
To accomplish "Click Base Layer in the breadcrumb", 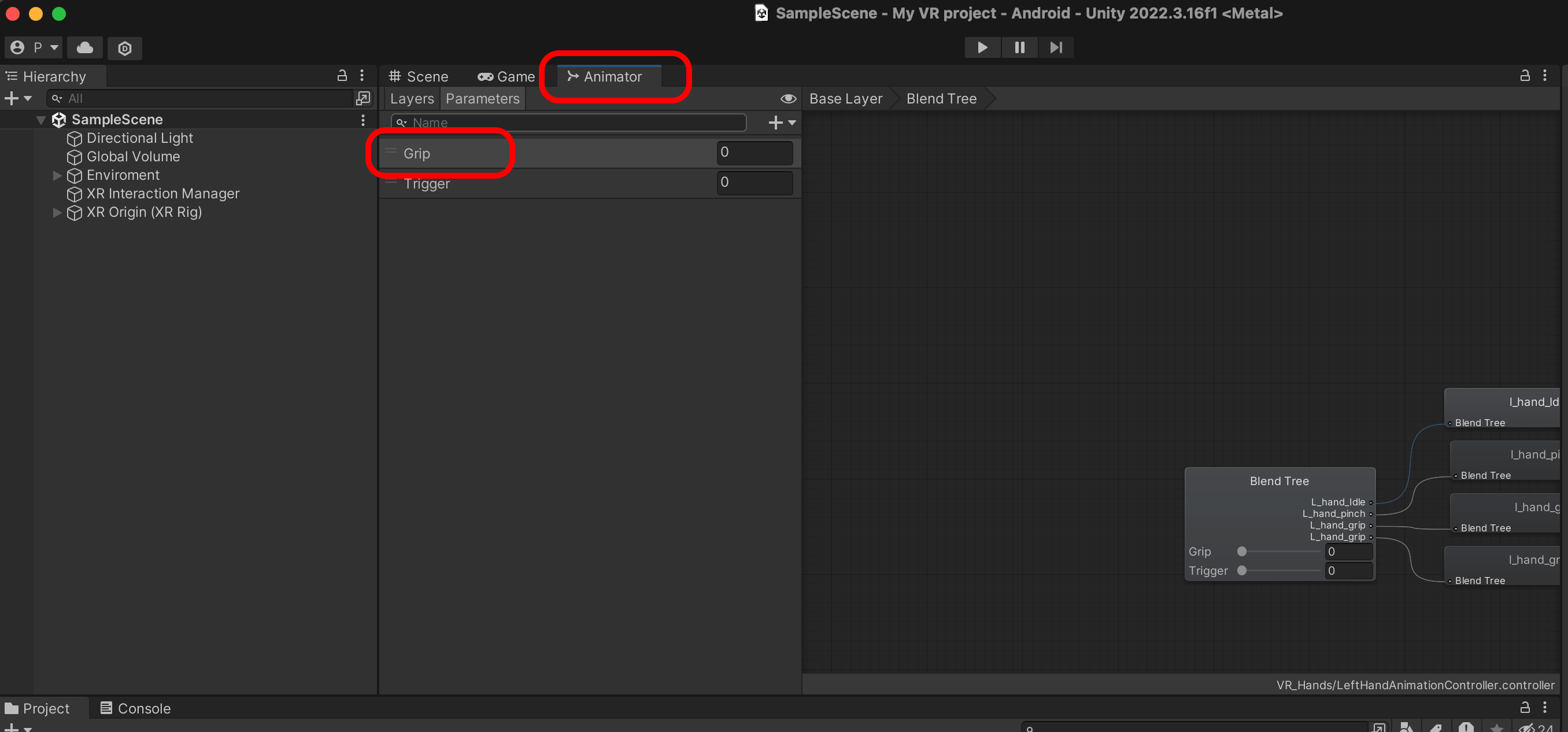I will [845, 98].
